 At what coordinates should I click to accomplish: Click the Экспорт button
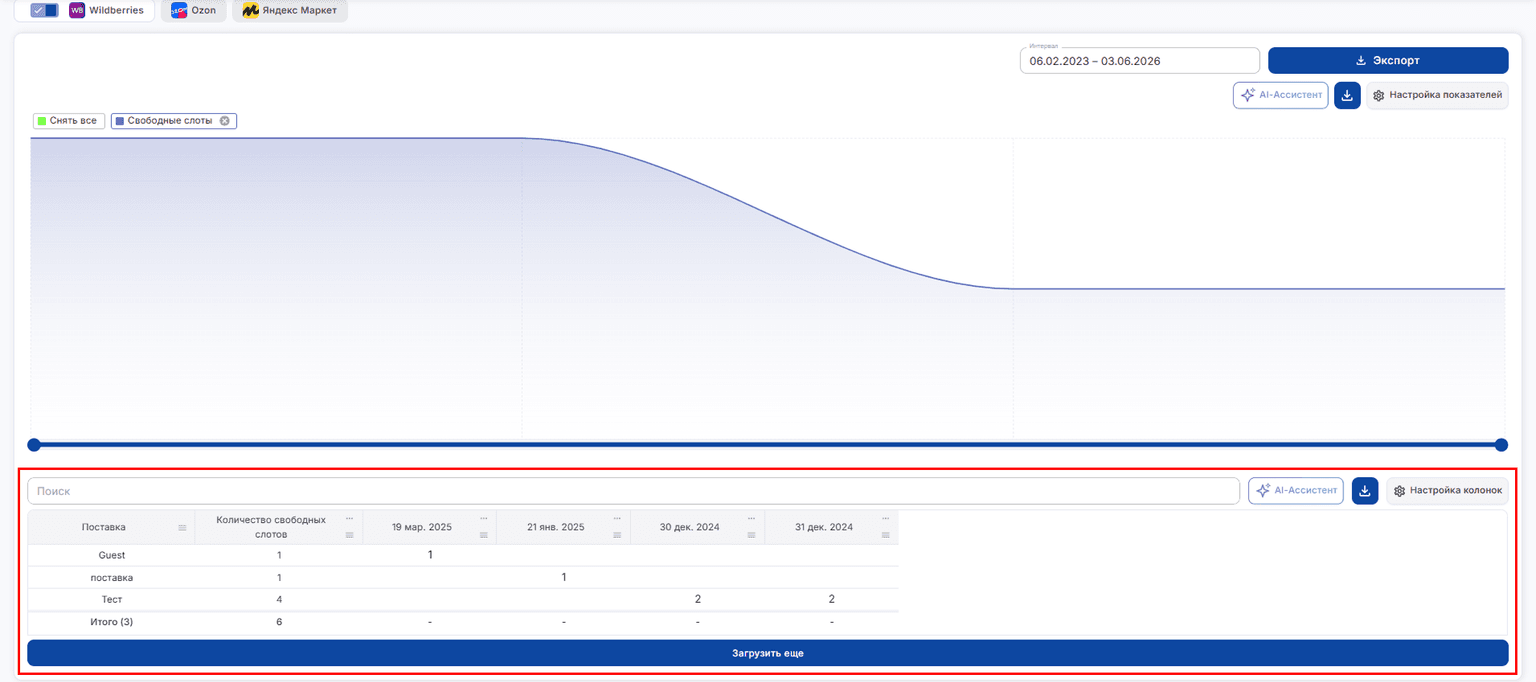click(1388, 61)
